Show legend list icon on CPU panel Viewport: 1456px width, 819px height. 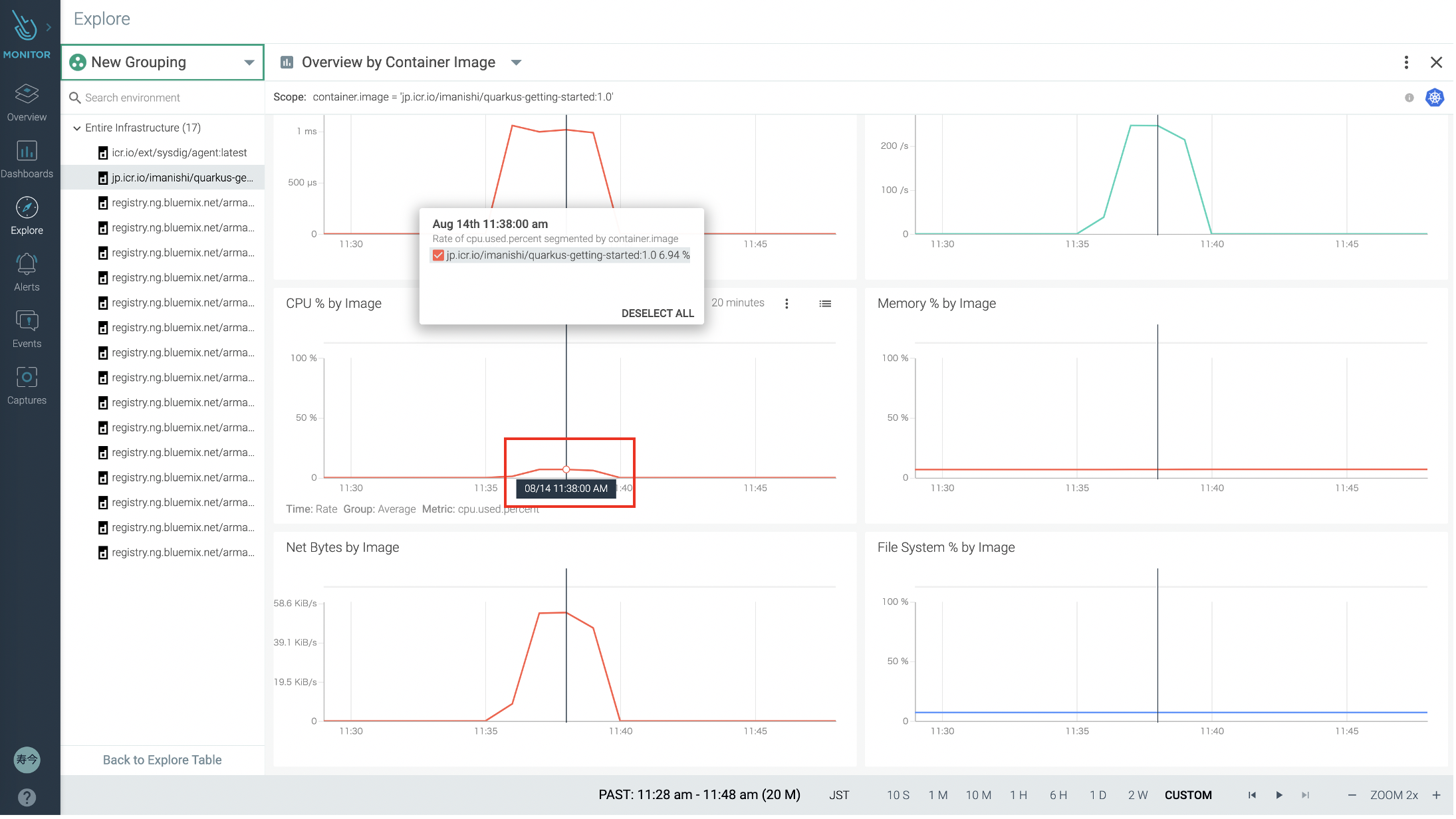824,304
